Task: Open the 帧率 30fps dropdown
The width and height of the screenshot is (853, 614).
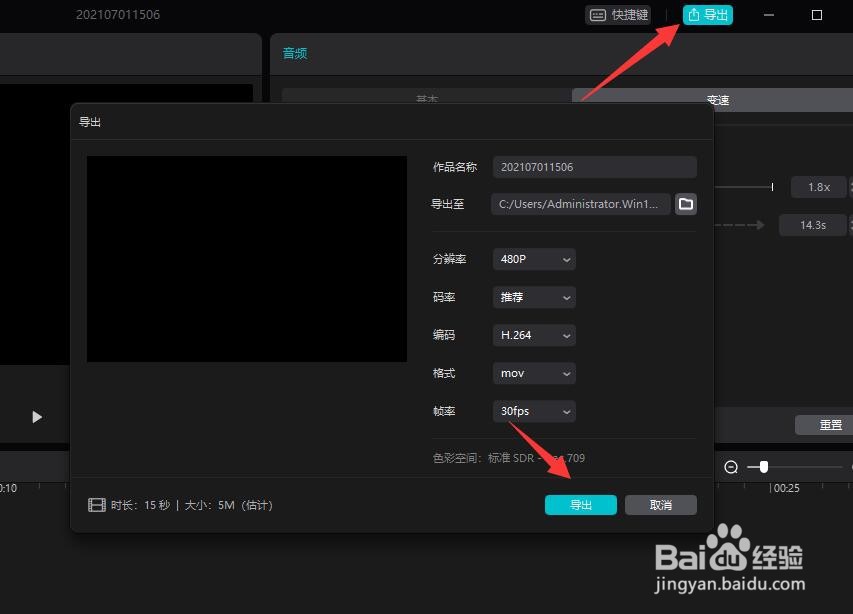Action: pyautogui.click(x=534, y=411)
